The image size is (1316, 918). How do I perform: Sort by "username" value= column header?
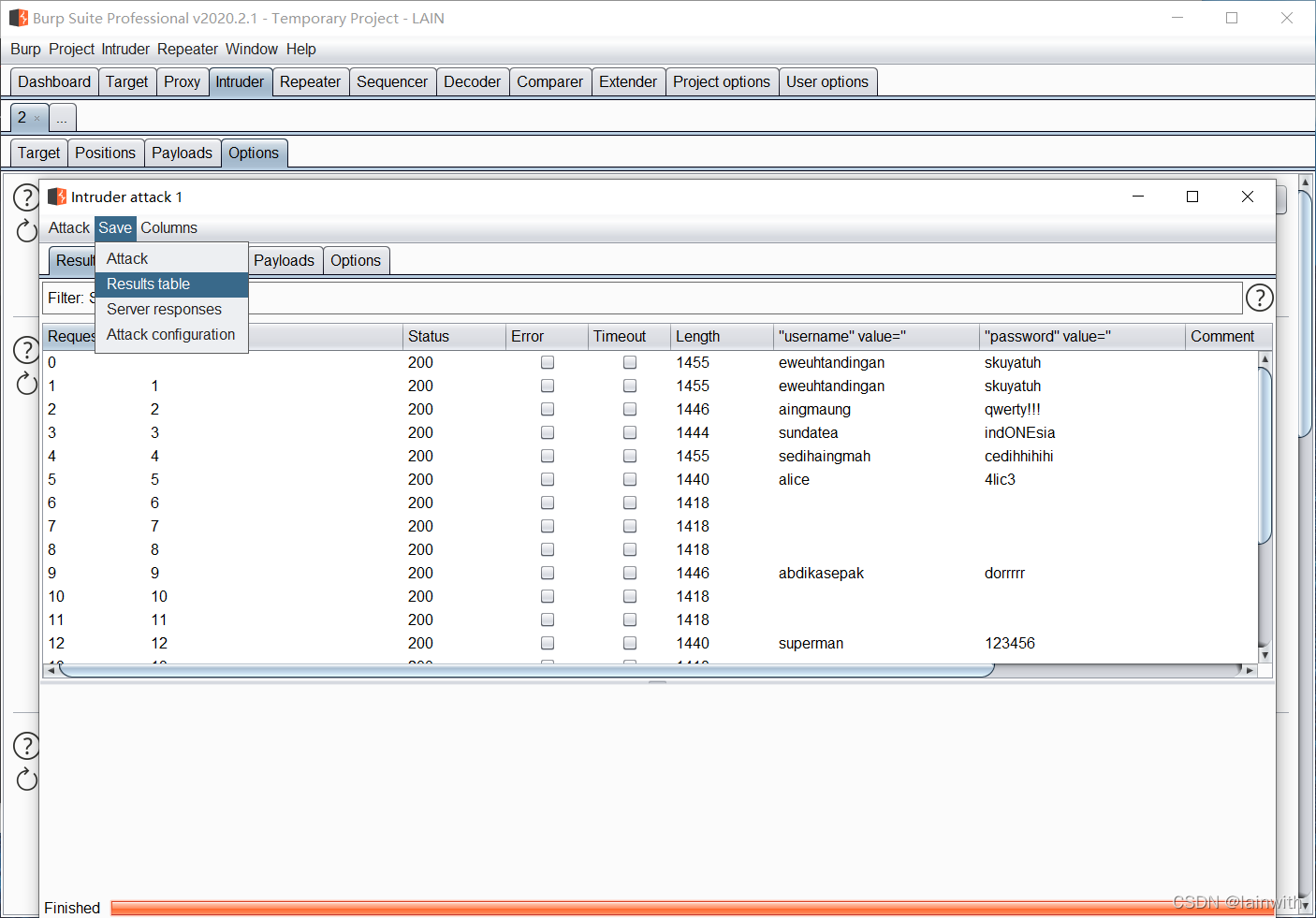coord(877,337)
